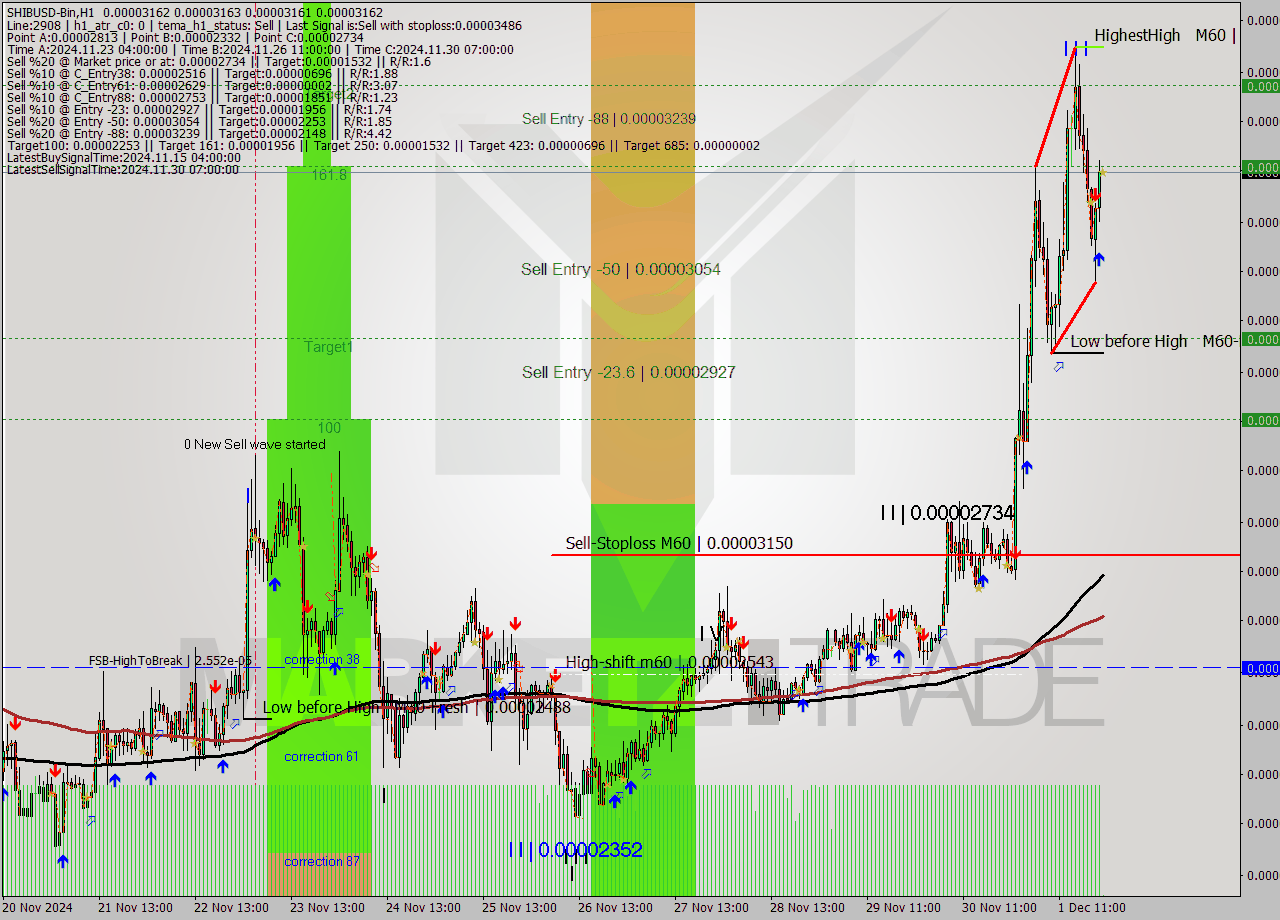Image resolution: width=1280 pixels, height=920 pixels.
Task: Click the 'I I | 0.00002734' wave label
Action: 947,513
